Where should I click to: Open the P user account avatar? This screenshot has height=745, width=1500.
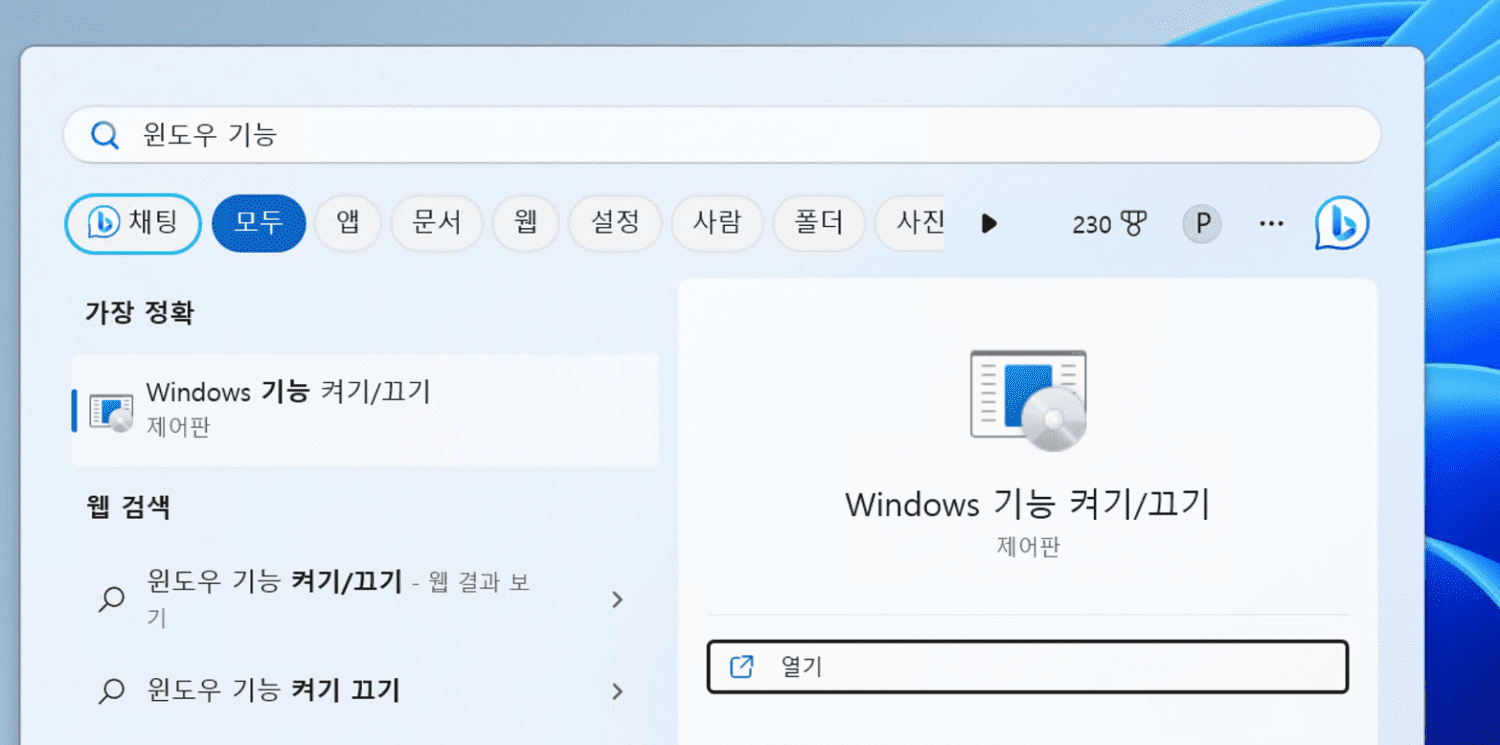tap(1202, 224)
